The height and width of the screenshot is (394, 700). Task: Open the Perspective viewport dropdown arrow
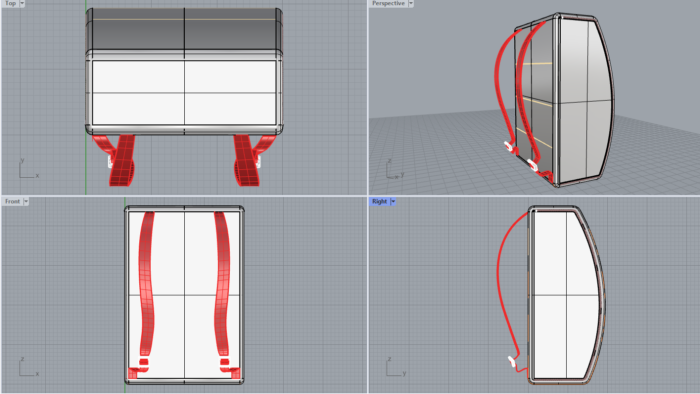pos(411,3)
